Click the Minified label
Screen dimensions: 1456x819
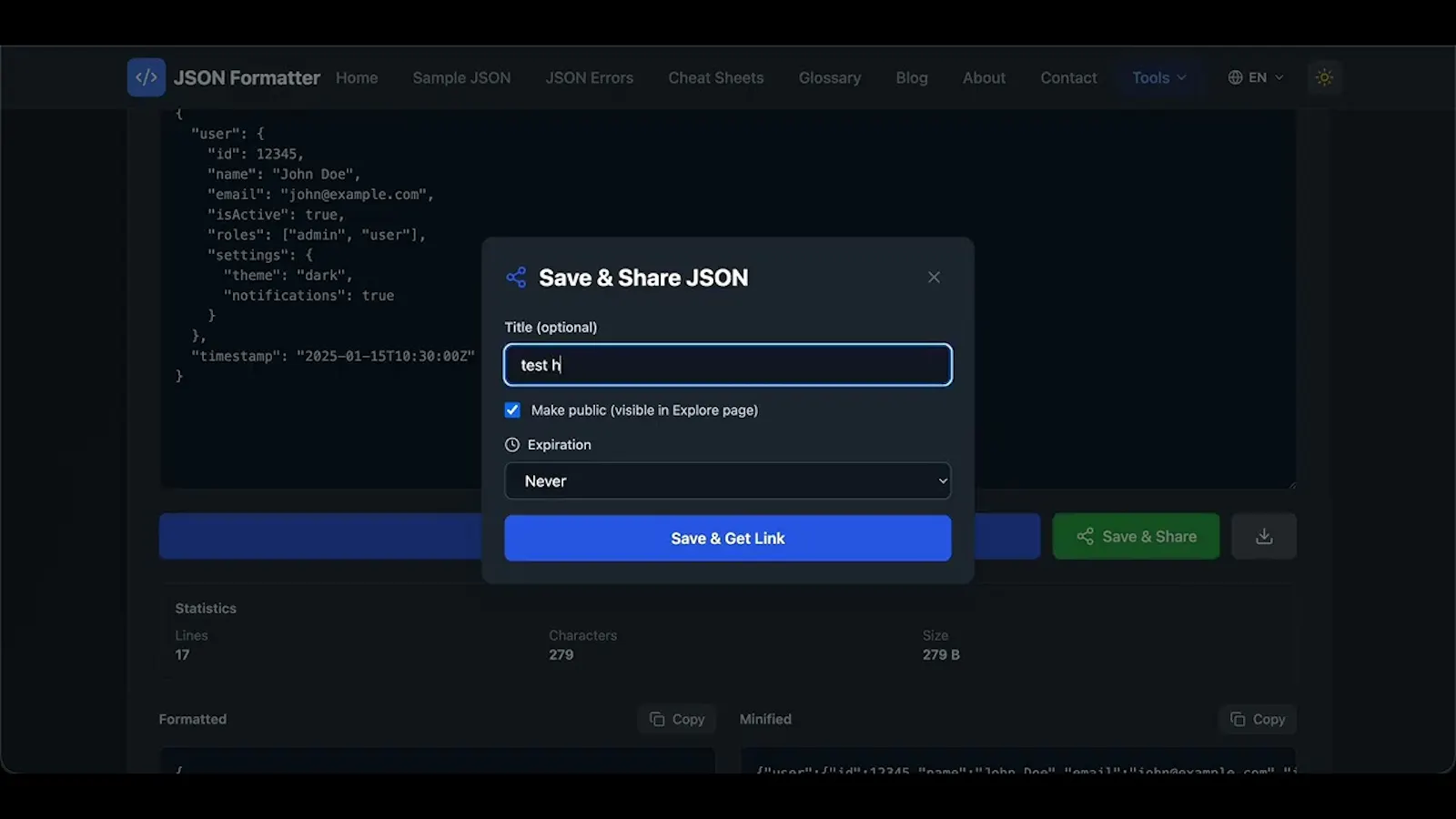(765, 719)
